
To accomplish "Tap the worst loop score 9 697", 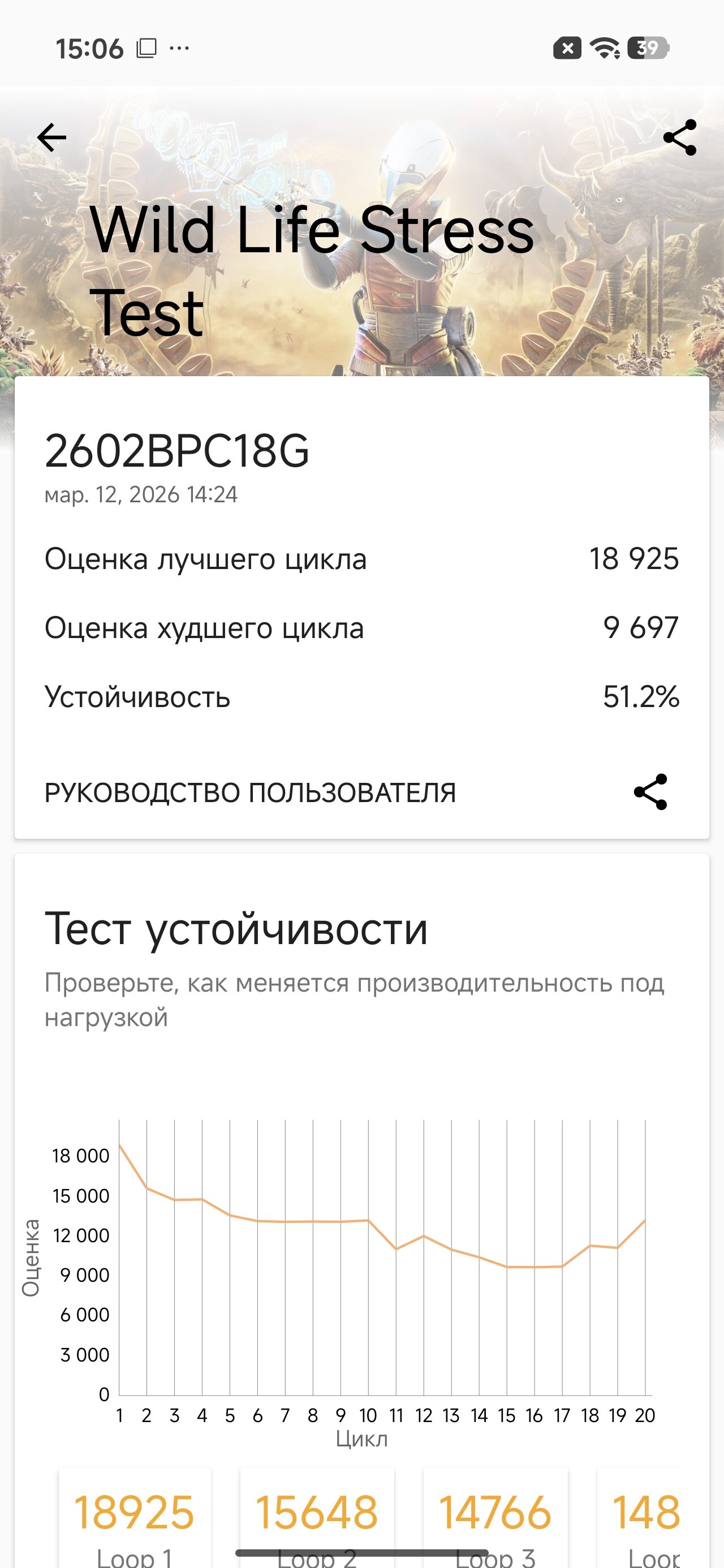I will [641, 627].
